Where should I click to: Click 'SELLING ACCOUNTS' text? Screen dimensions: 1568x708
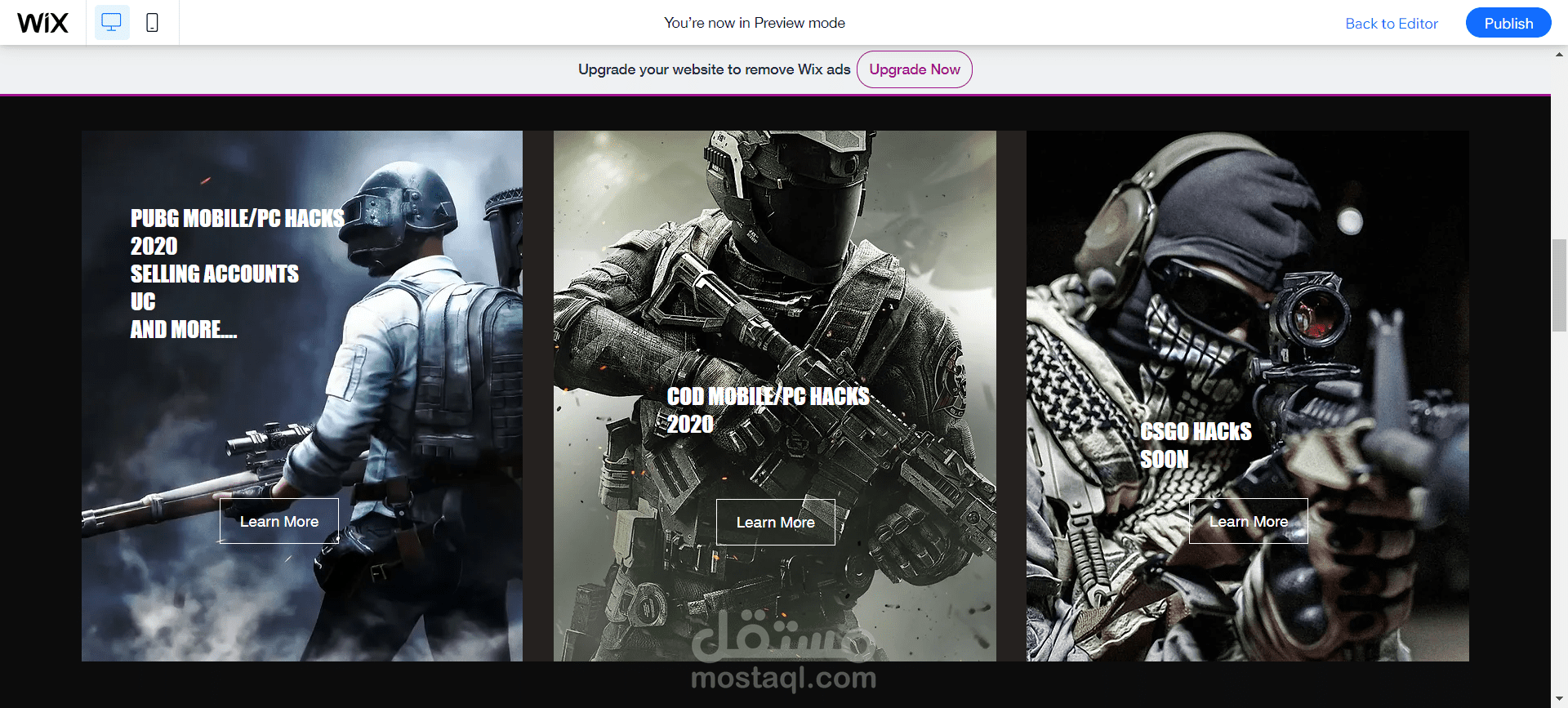(215, 274)
